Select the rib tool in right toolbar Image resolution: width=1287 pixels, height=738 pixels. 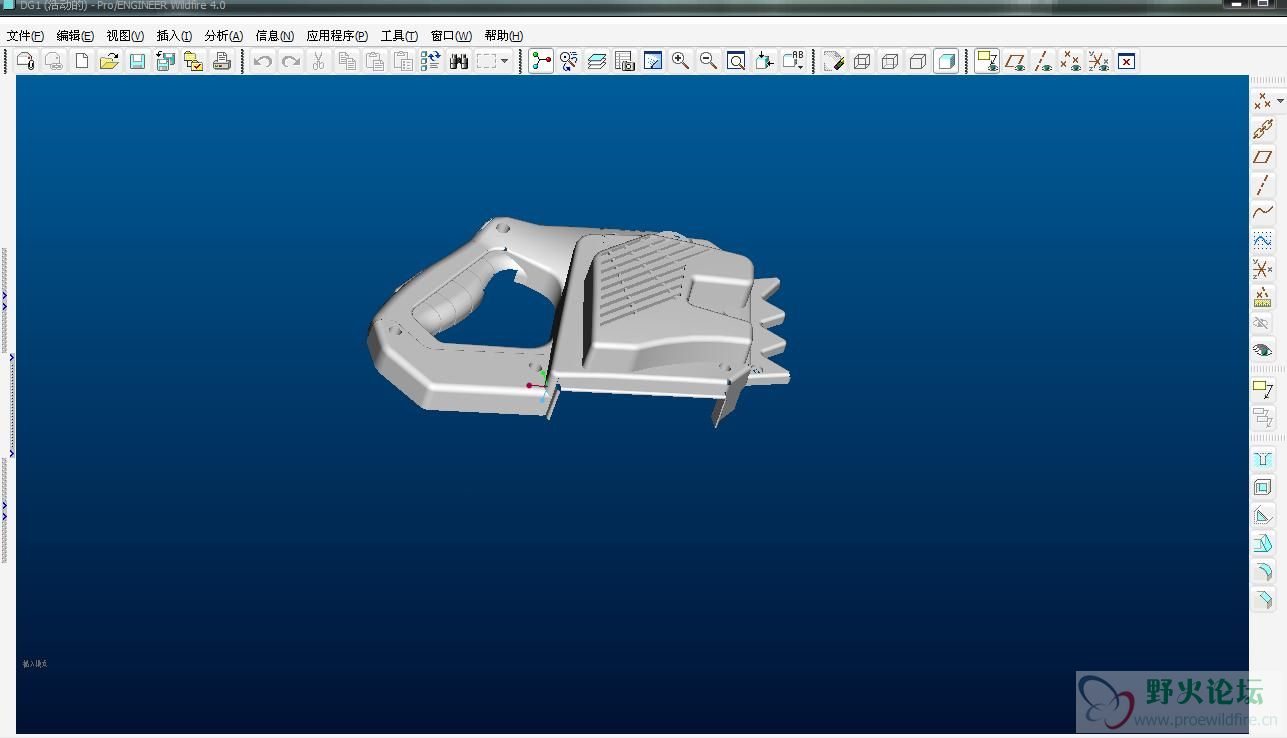(x=1262, y=516)
